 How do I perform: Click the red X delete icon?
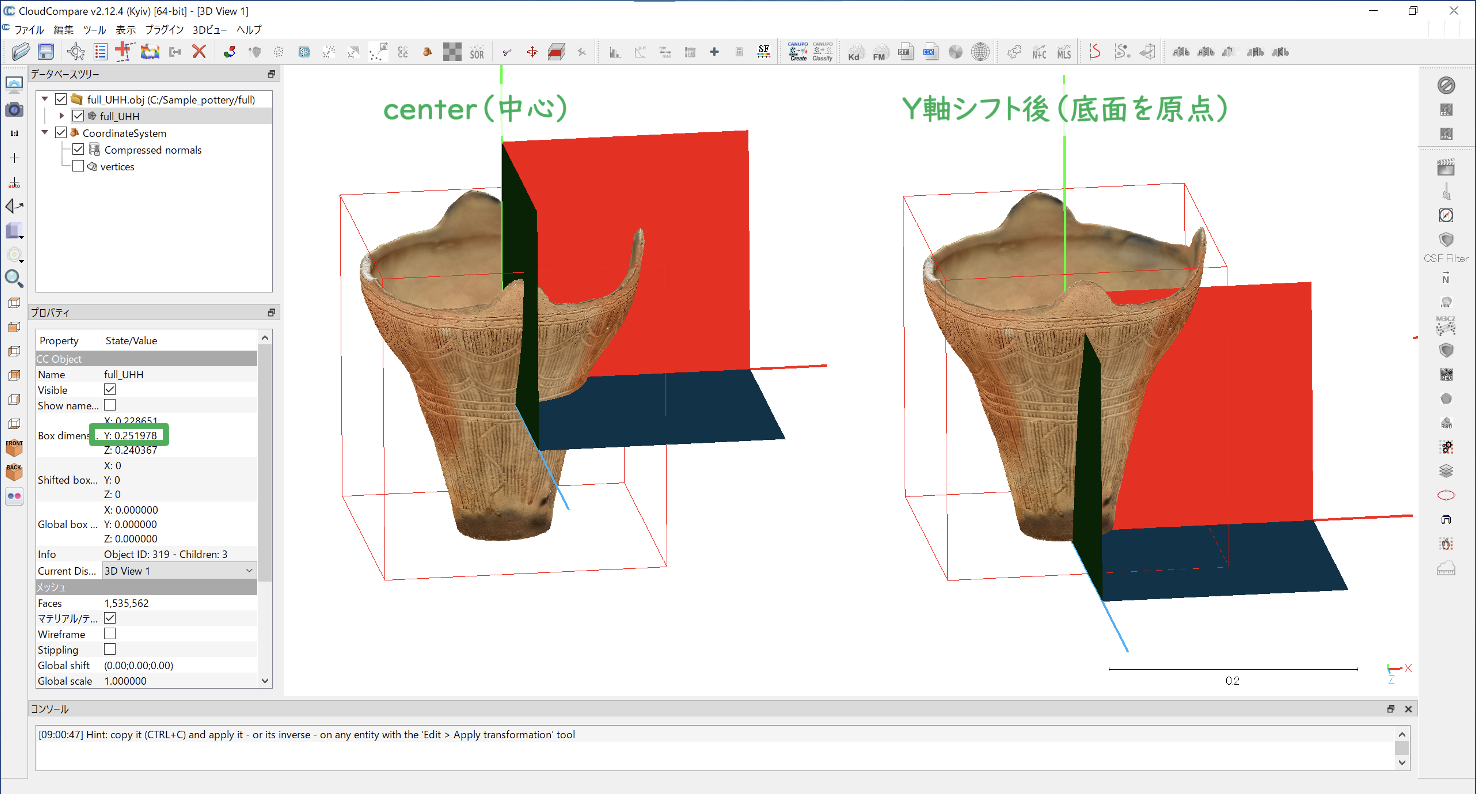(x=199, y=51)
